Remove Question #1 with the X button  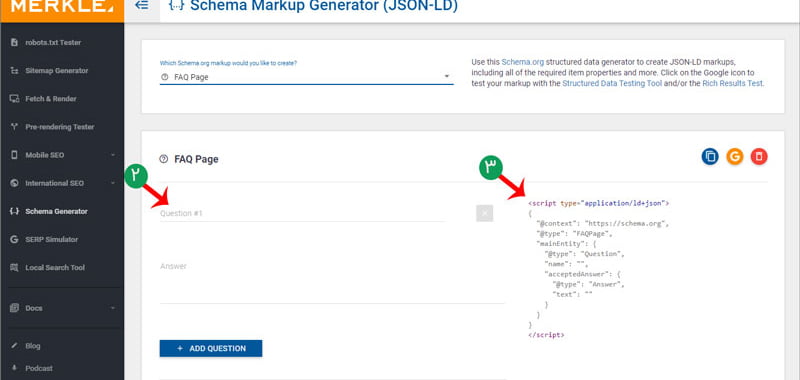(485, 213)
